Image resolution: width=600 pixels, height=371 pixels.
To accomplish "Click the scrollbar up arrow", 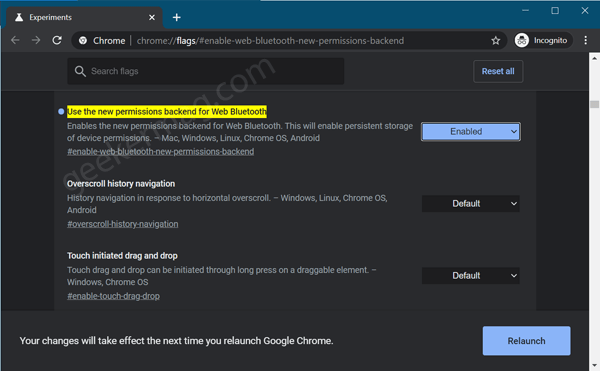I will click(x=594, y=58).
